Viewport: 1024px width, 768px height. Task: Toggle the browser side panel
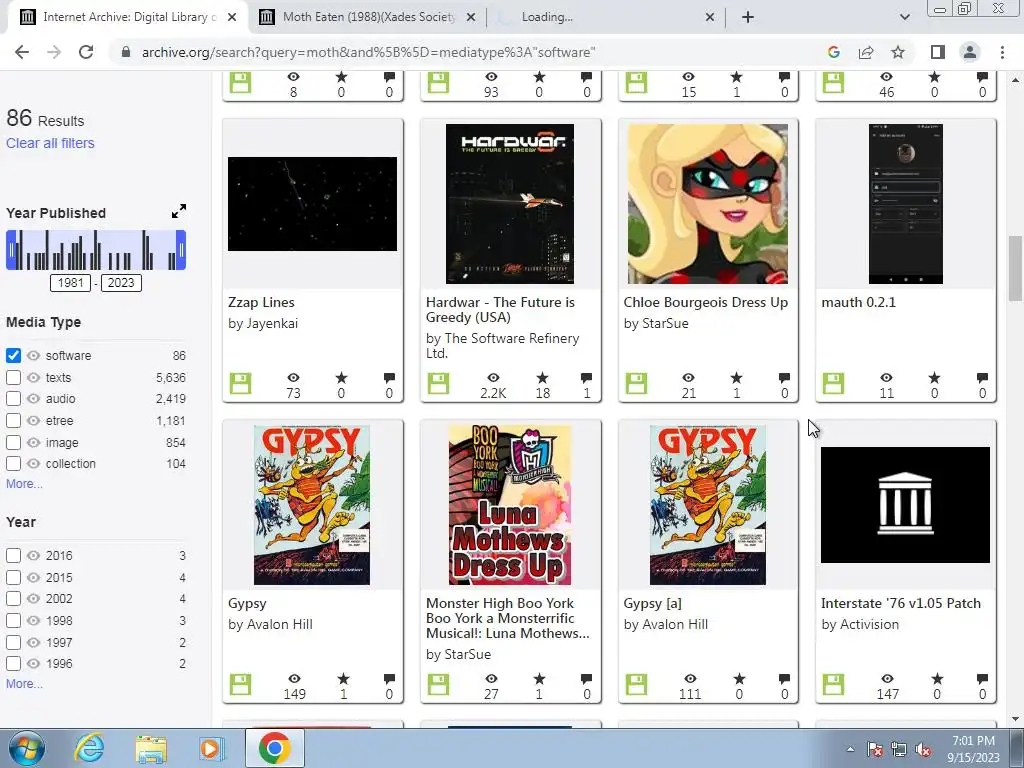938,52
